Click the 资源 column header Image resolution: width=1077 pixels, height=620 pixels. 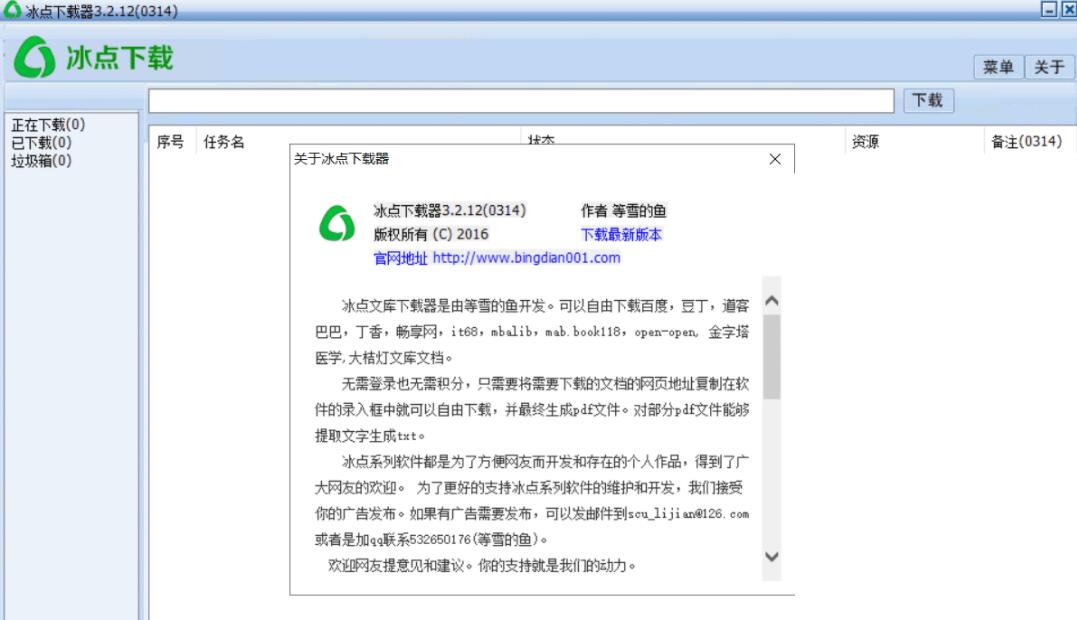tap(865, 142)
